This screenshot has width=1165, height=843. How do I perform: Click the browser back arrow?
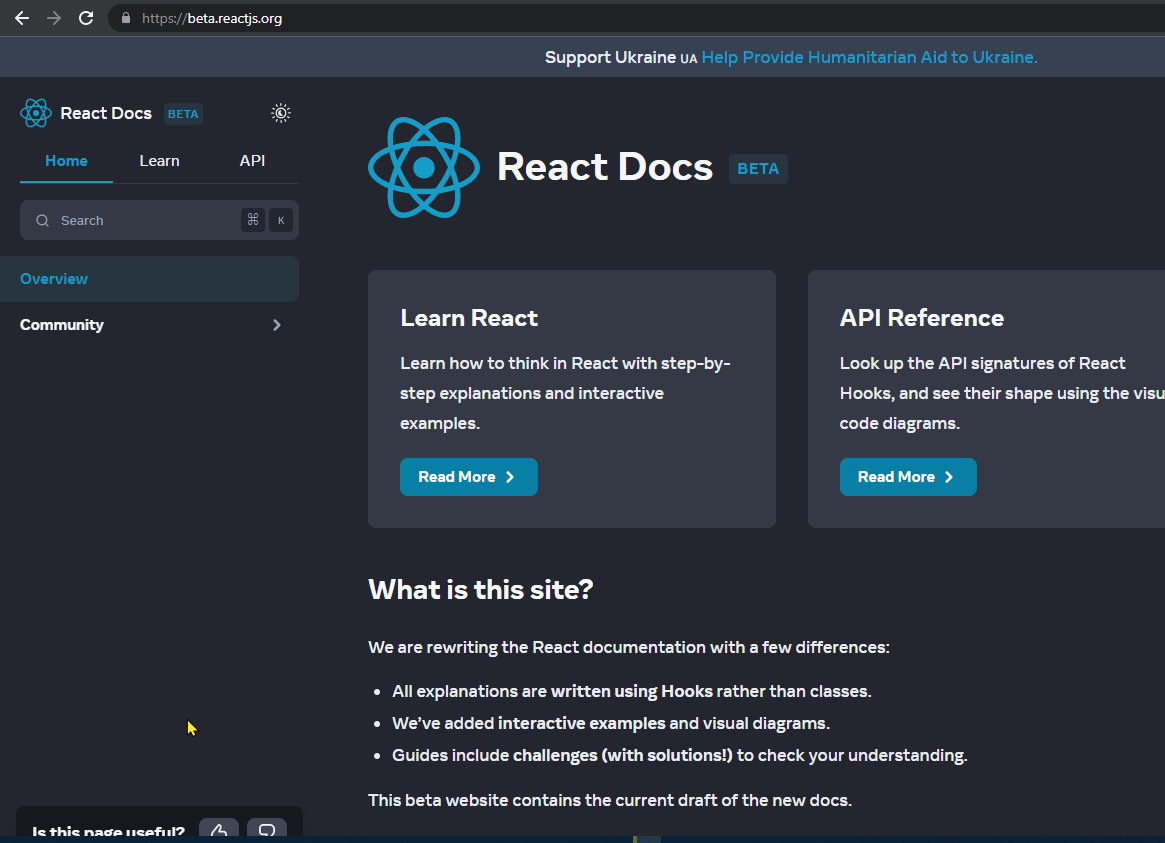click(x=21, y=17)
